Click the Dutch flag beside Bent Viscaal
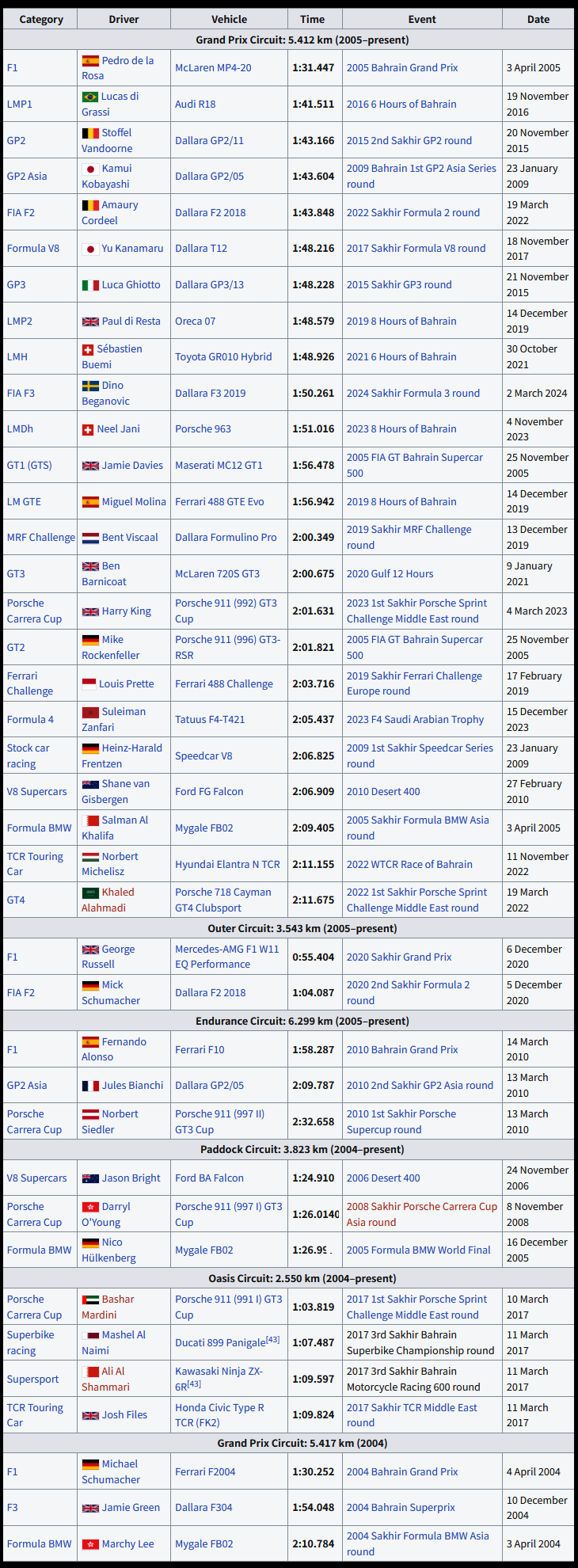 coord(90,538)
